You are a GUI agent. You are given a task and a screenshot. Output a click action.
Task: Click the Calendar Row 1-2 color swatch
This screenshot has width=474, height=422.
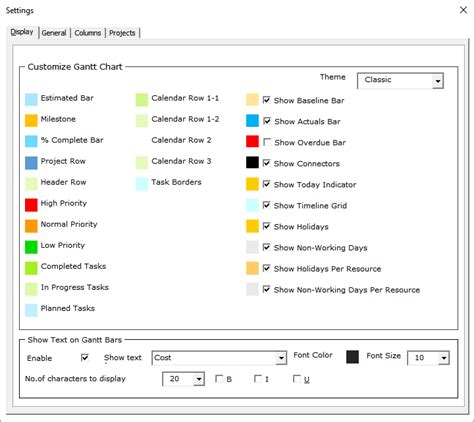(x=142, y=121)
